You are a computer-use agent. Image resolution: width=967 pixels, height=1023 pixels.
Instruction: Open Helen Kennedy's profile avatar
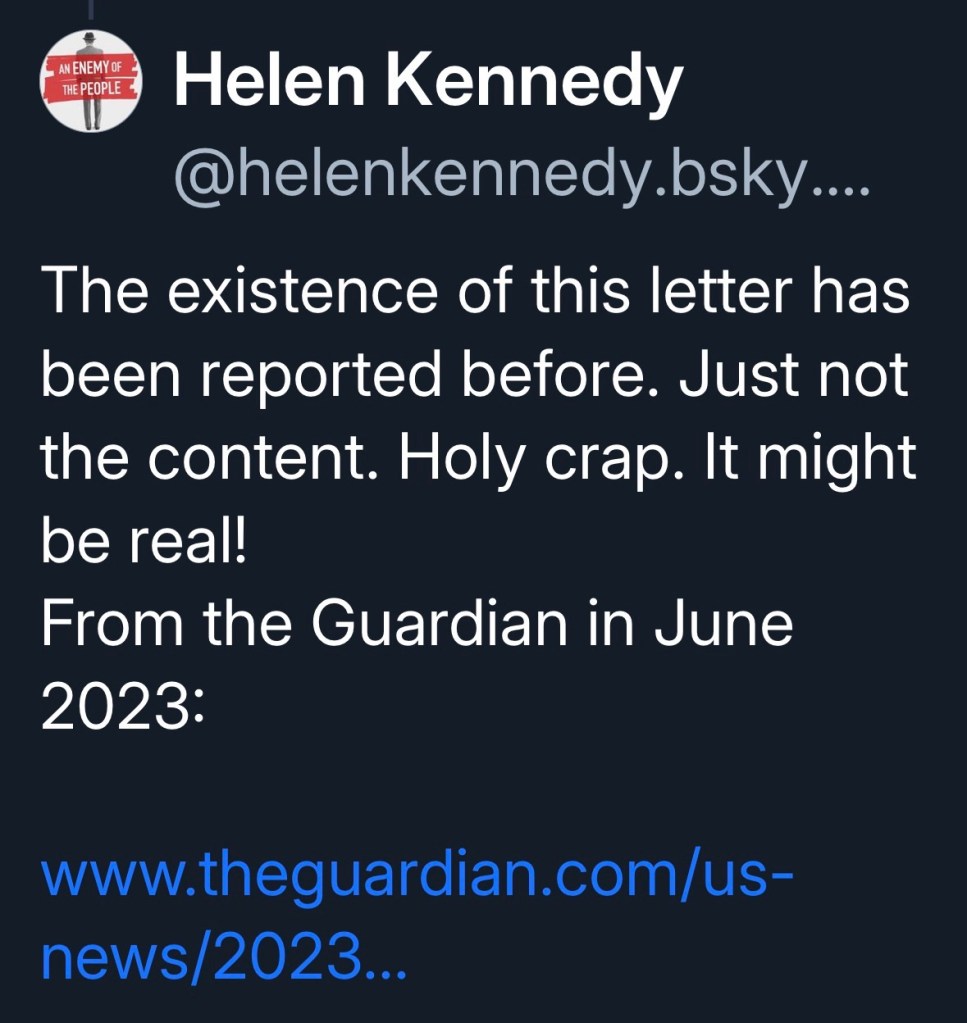coord(91,81)
